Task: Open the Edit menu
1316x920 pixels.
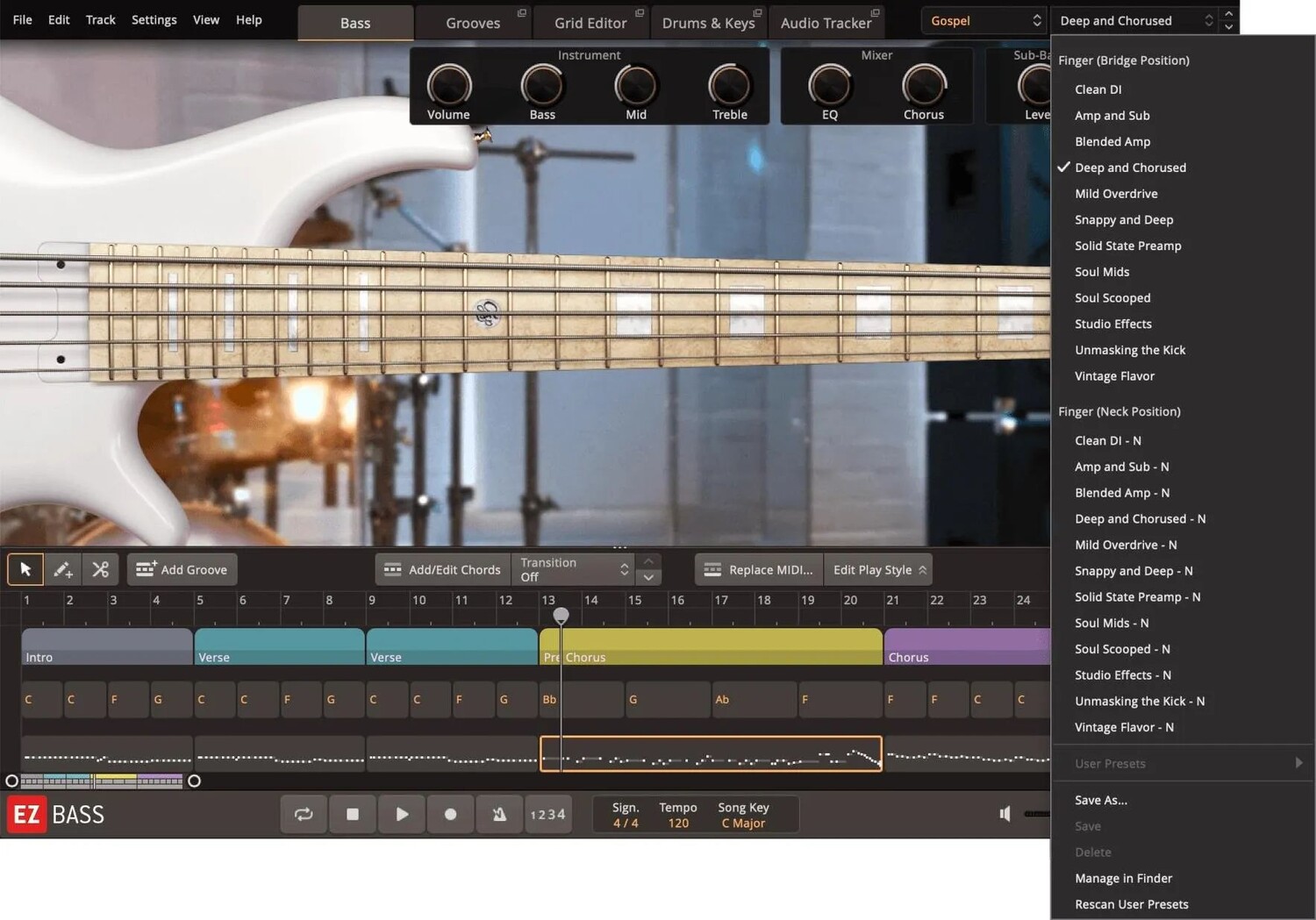Action: pos(59,19)
